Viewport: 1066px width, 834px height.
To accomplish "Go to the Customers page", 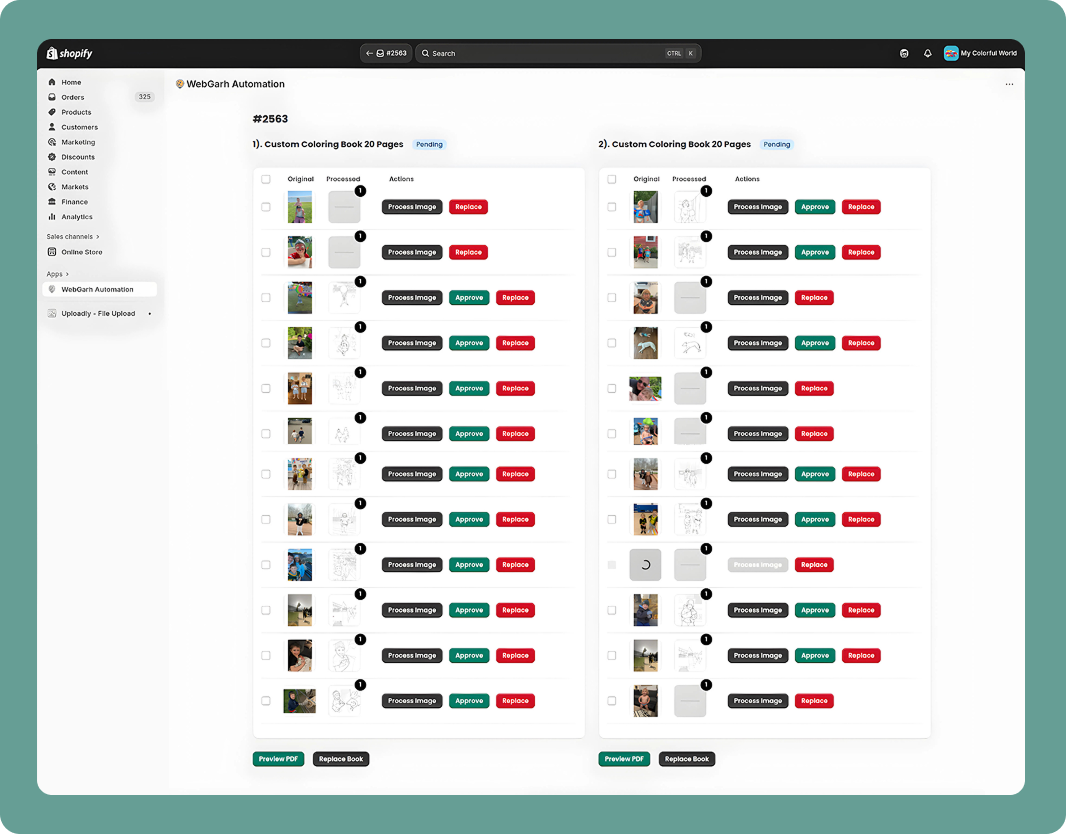I will [78, 127].
